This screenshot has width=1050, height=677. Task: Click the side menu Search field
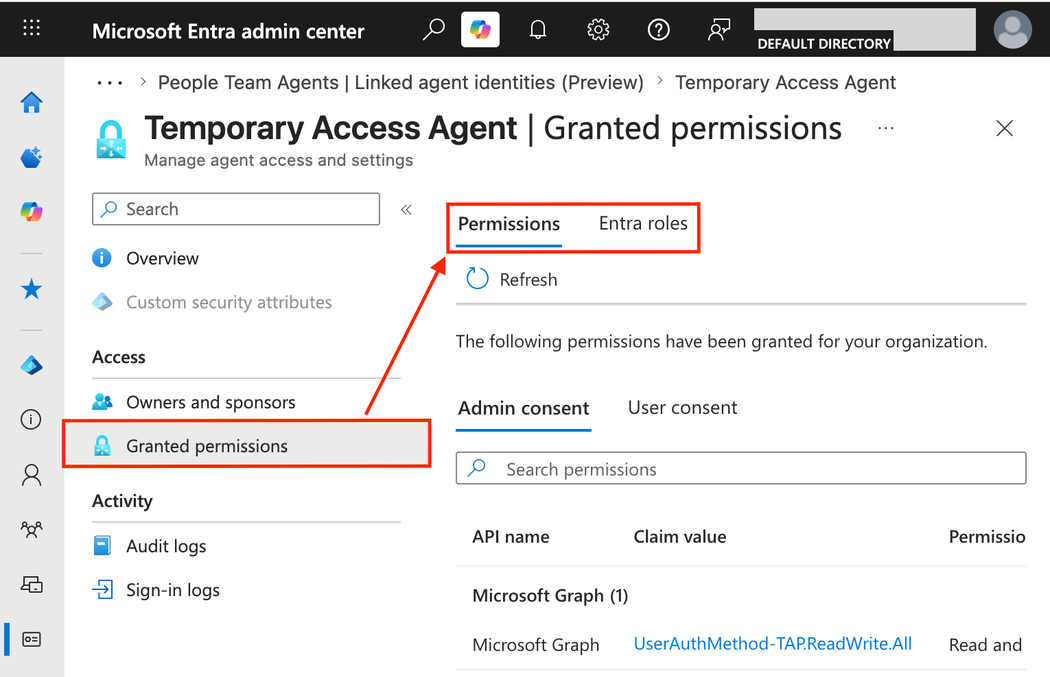click(x=236, y=209)
